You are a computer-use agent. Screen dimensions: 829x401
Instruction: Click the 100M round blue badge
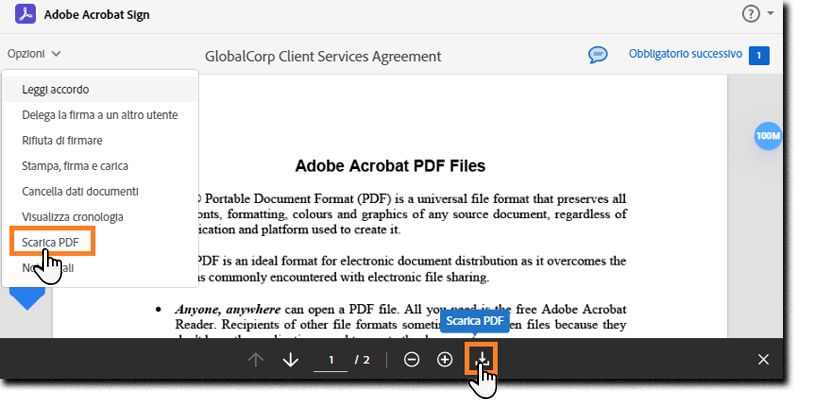click(x=768, y=135)
